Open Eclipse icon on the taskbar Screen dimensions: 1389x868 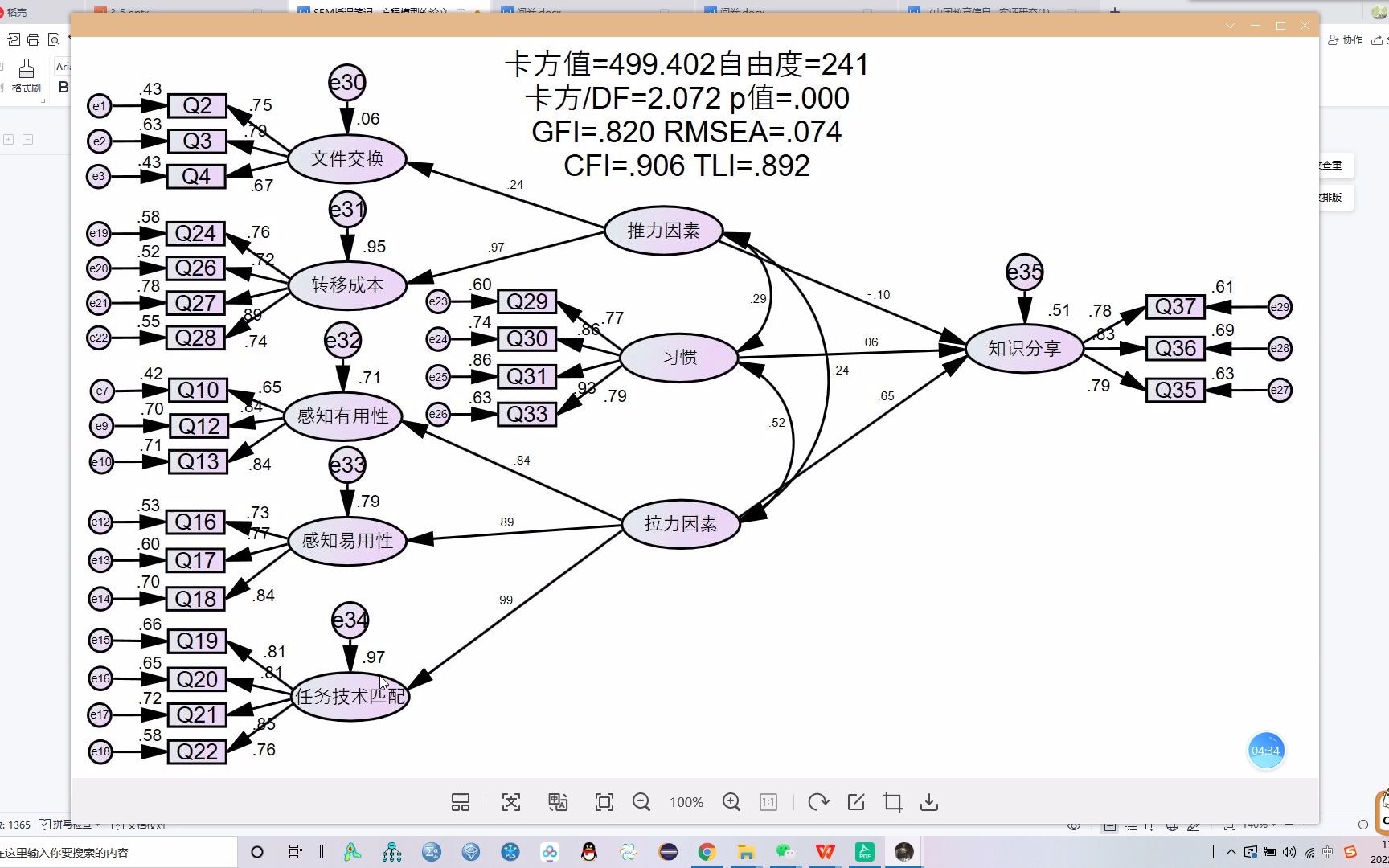point(667,852)
